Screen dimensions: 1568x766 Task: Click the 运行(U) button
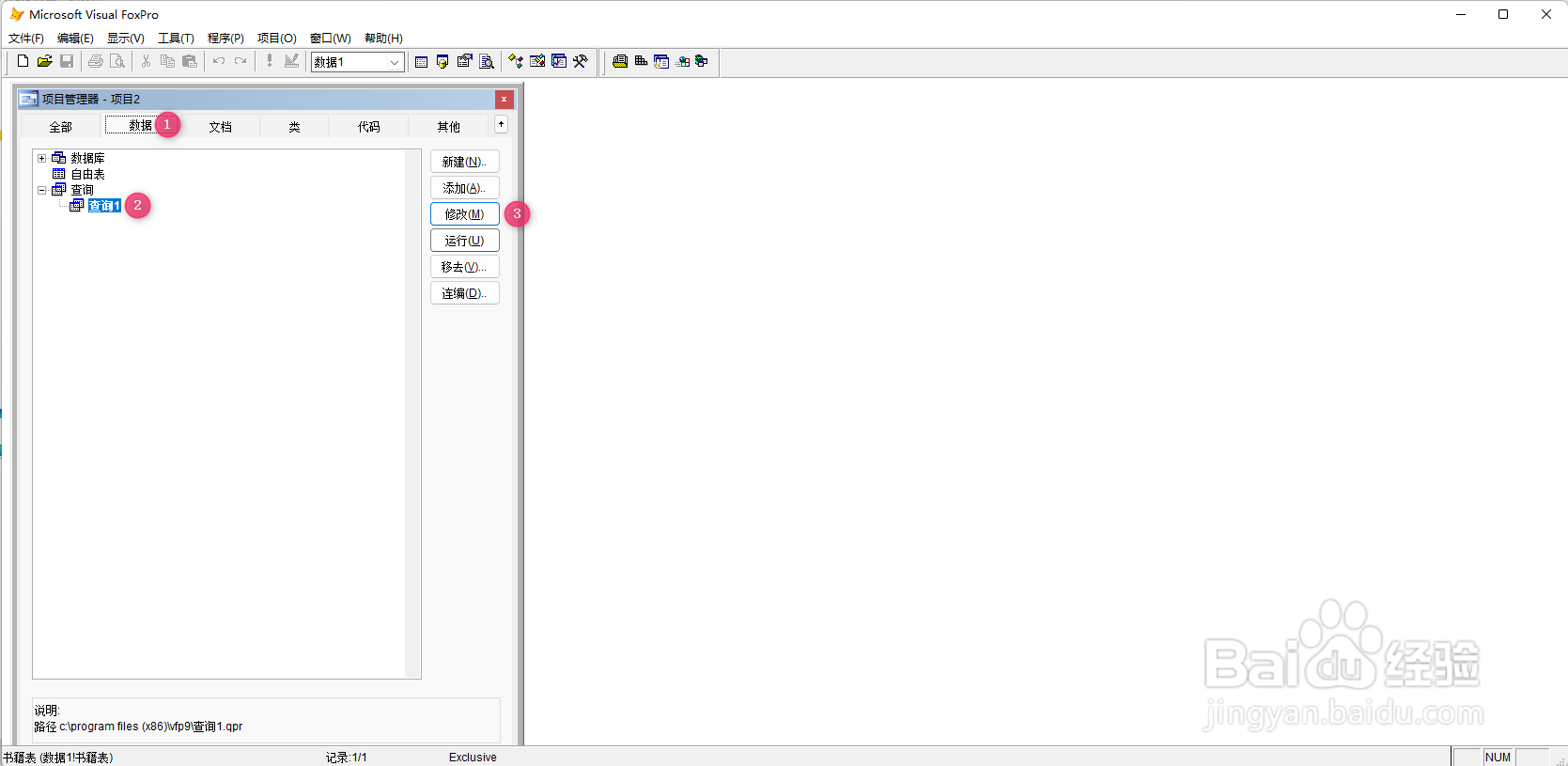(x=464, y=241)
